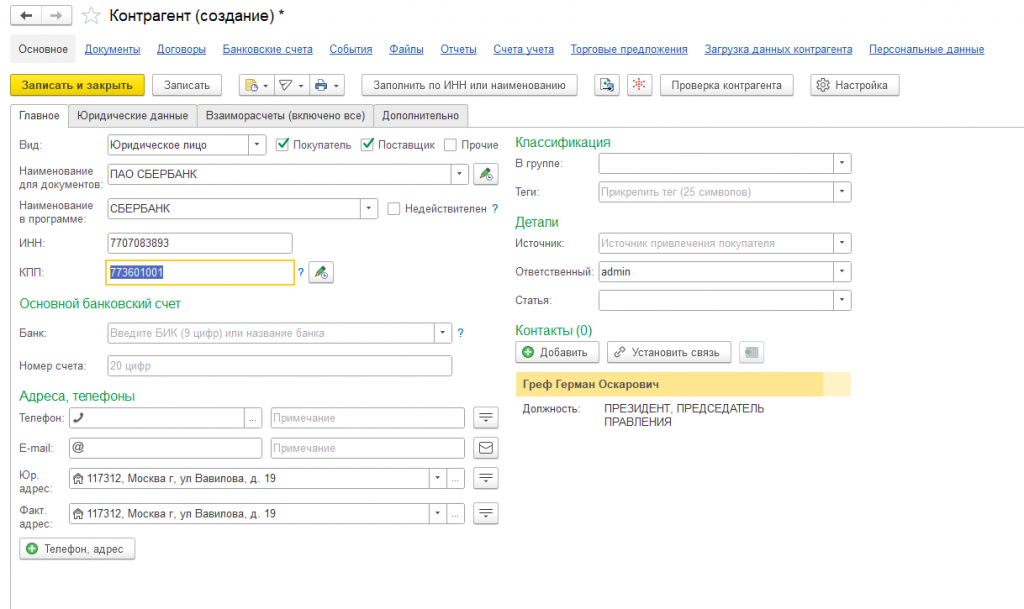The height and width of the screenshot is (609, 1024).
Task: Click the Проверка контрагента button
Action: tap(726, 85)
